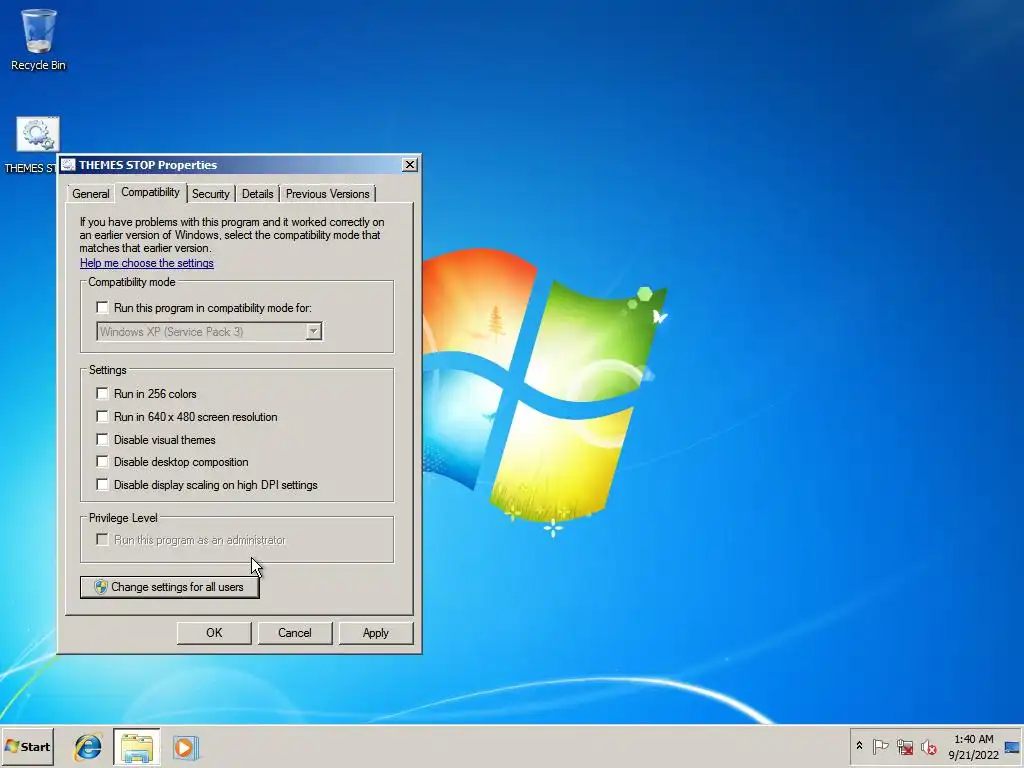The width and height of the screenshot is (1024, 768).
Task: Launch Internet Explorer from the taskbar
Action: coord(88,747)
